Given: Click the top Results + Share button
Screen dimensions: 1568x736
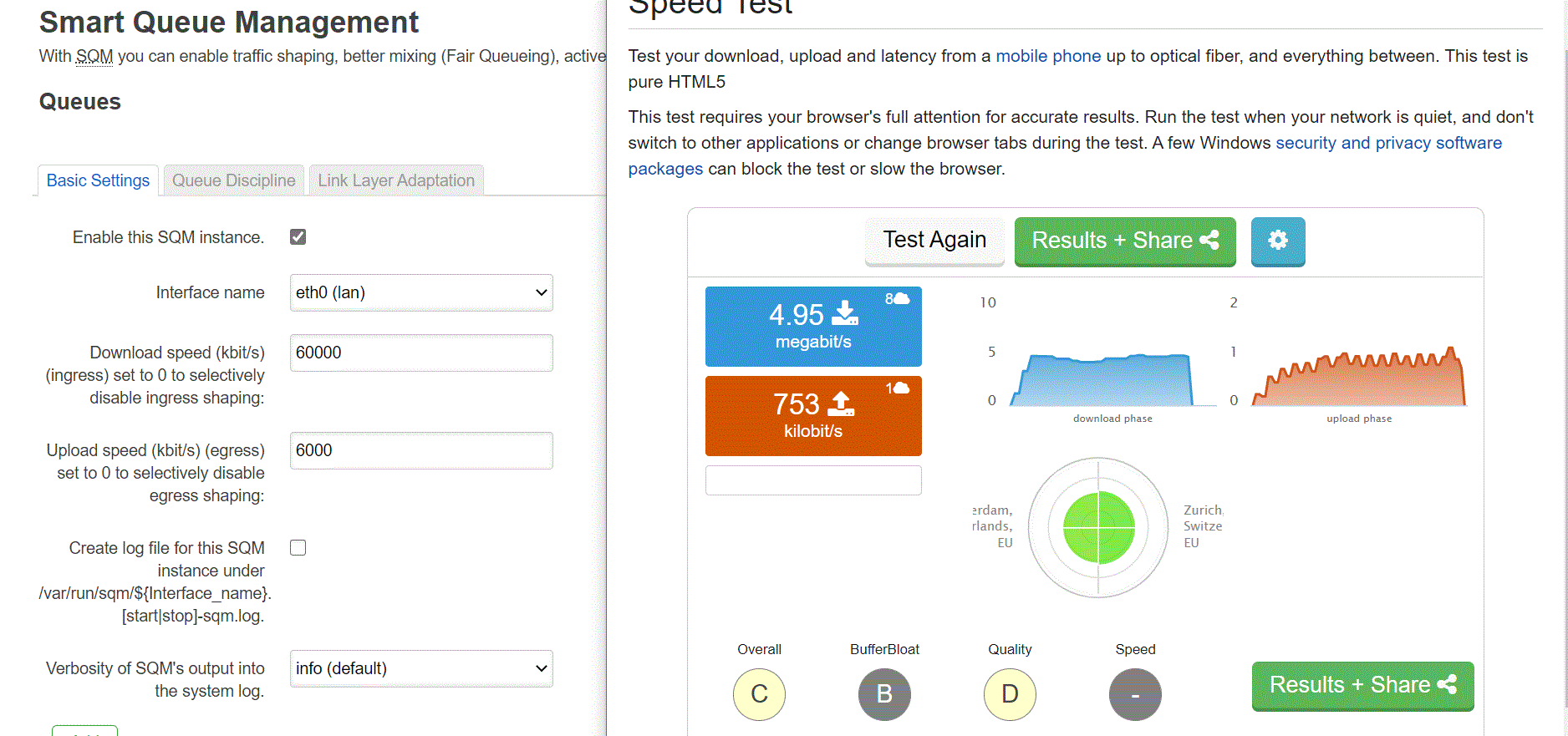Looking at the screenshot, I should [x=1124, y=241].
